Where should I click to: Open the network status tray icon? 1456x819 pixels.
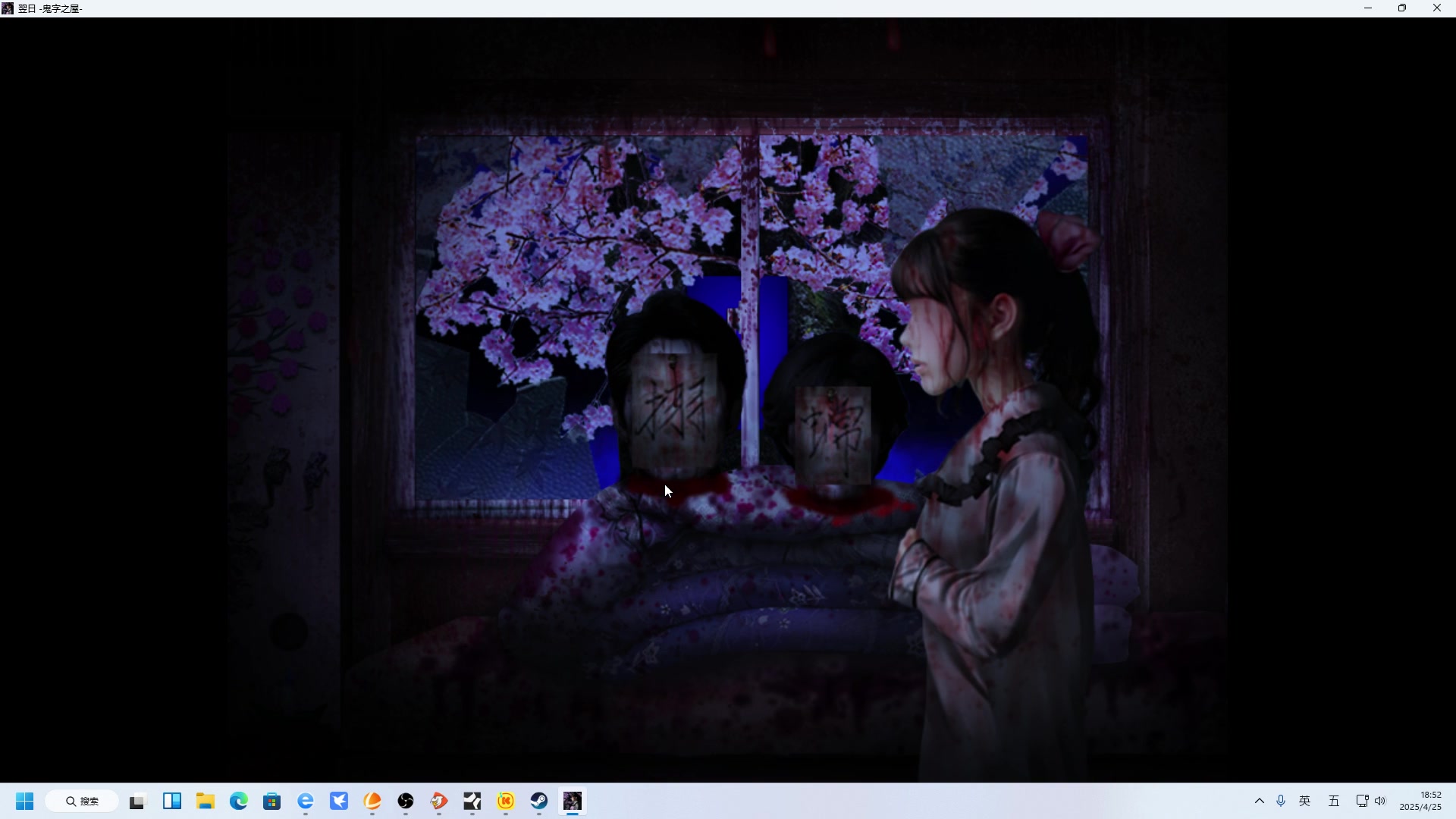(1362, 801)
